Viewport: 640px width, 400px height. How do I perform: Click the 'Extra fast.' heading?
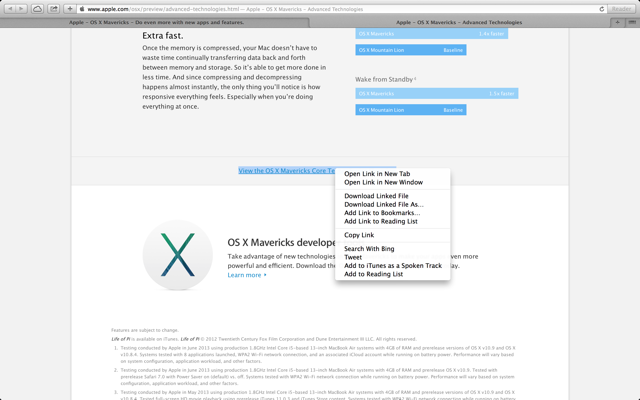click(x=163, y=36)
